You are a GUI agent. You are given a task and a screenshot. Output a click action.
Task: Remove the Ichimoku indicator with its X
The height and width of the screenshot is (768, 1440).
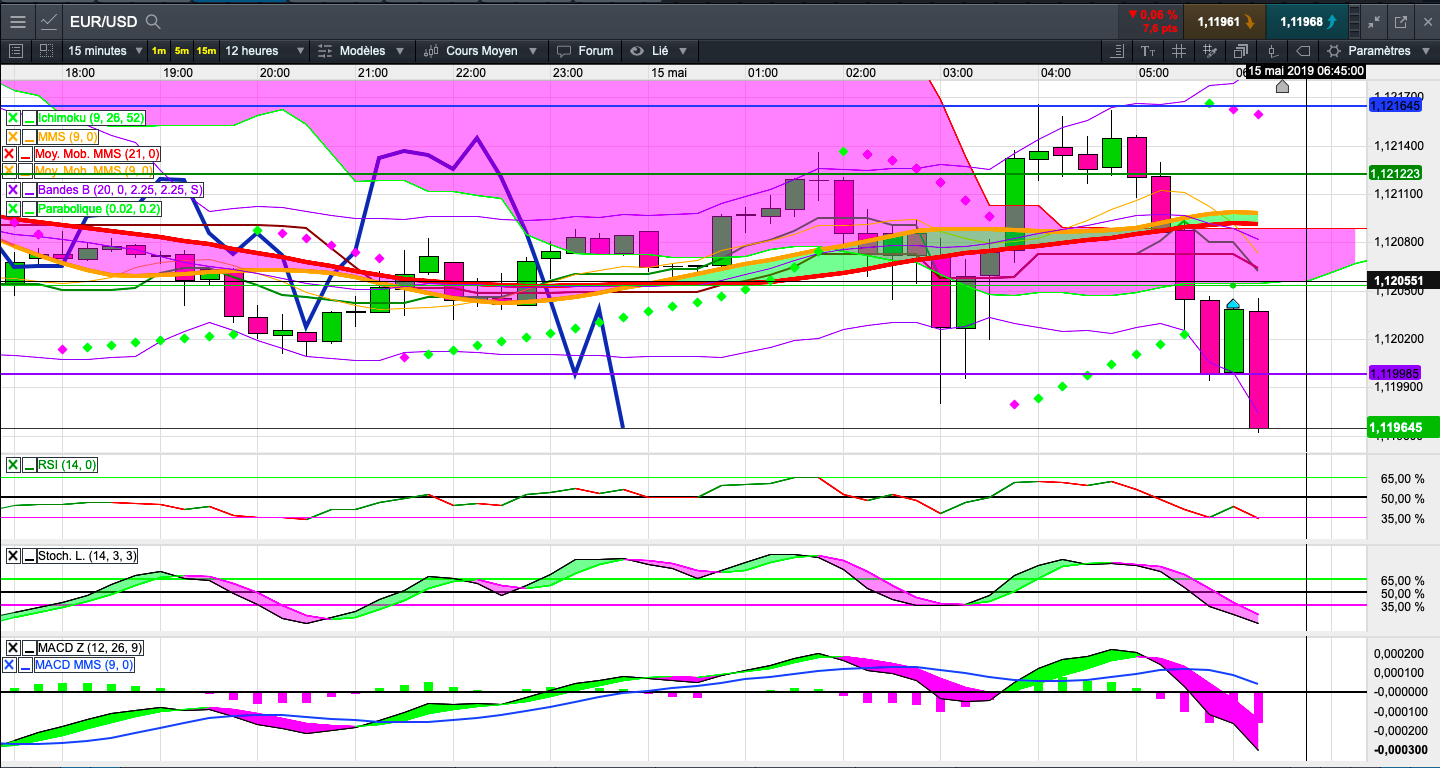coord(13,118)
